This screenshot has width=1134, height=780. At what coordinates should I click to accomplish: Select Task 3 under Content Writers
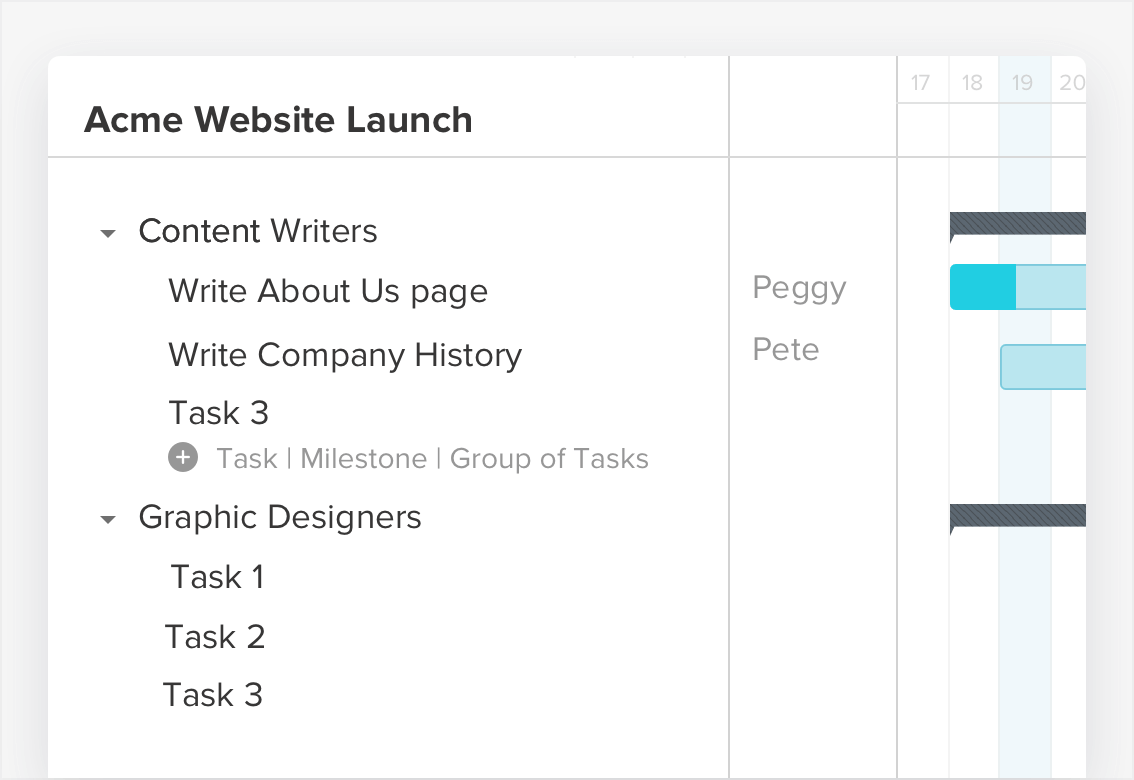click(218, 412)
